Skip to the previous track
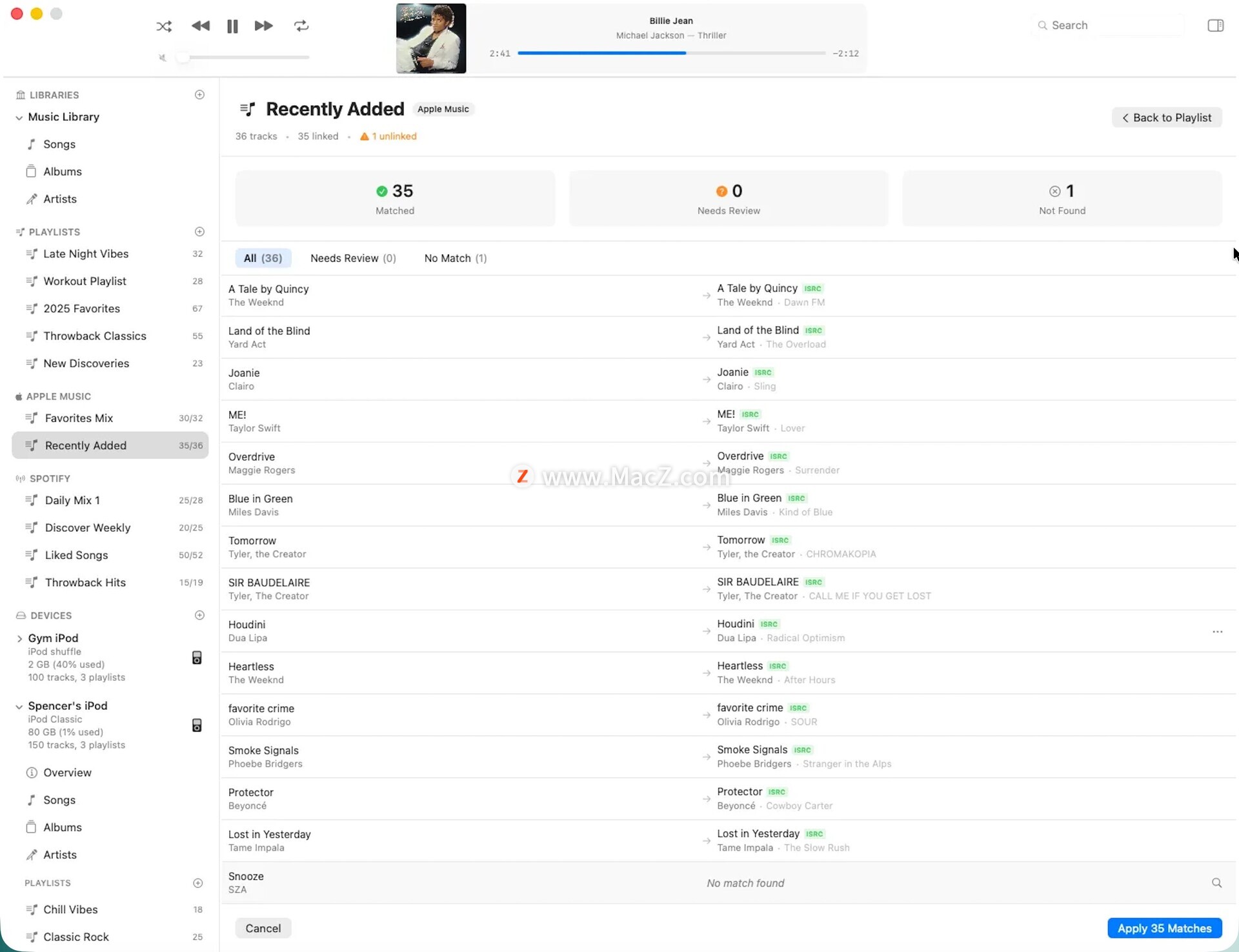The width and height of the screenshot is (1239, 952). coord(201,26)
